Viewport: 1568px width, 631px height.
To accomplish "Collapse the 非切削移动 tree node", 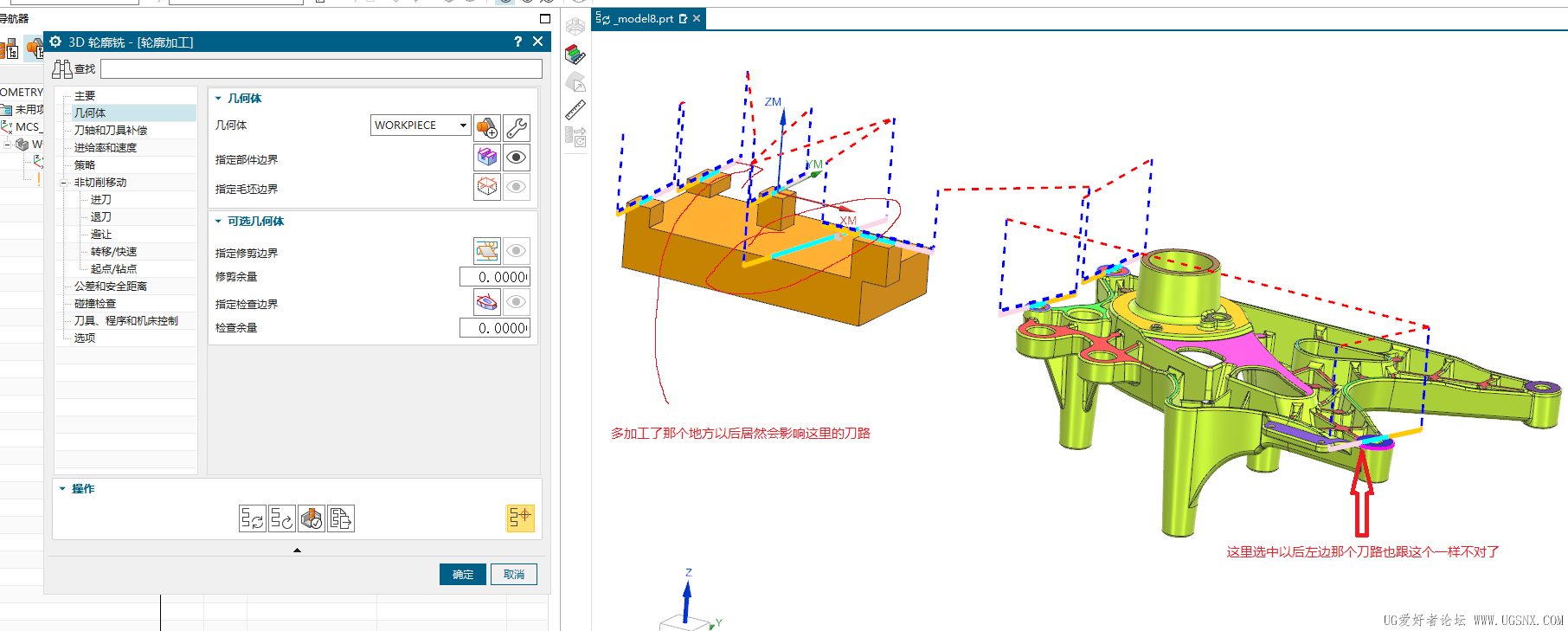I will pyautogui.click(x=64, y=183).
